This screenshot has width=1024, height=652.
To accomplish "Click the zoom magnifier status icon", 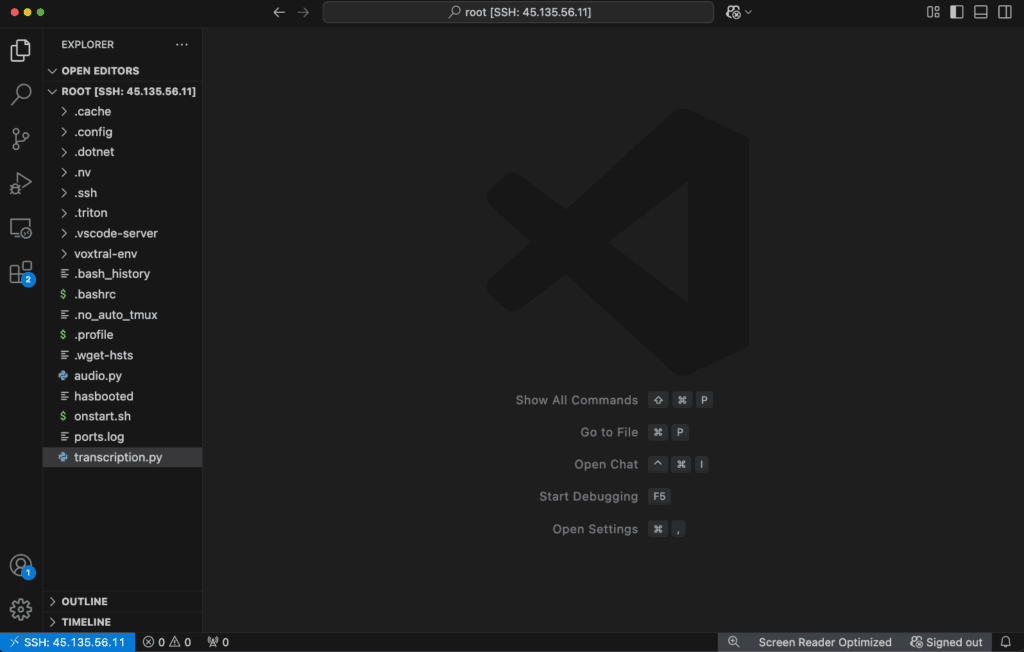I will [x=733, y=642].
